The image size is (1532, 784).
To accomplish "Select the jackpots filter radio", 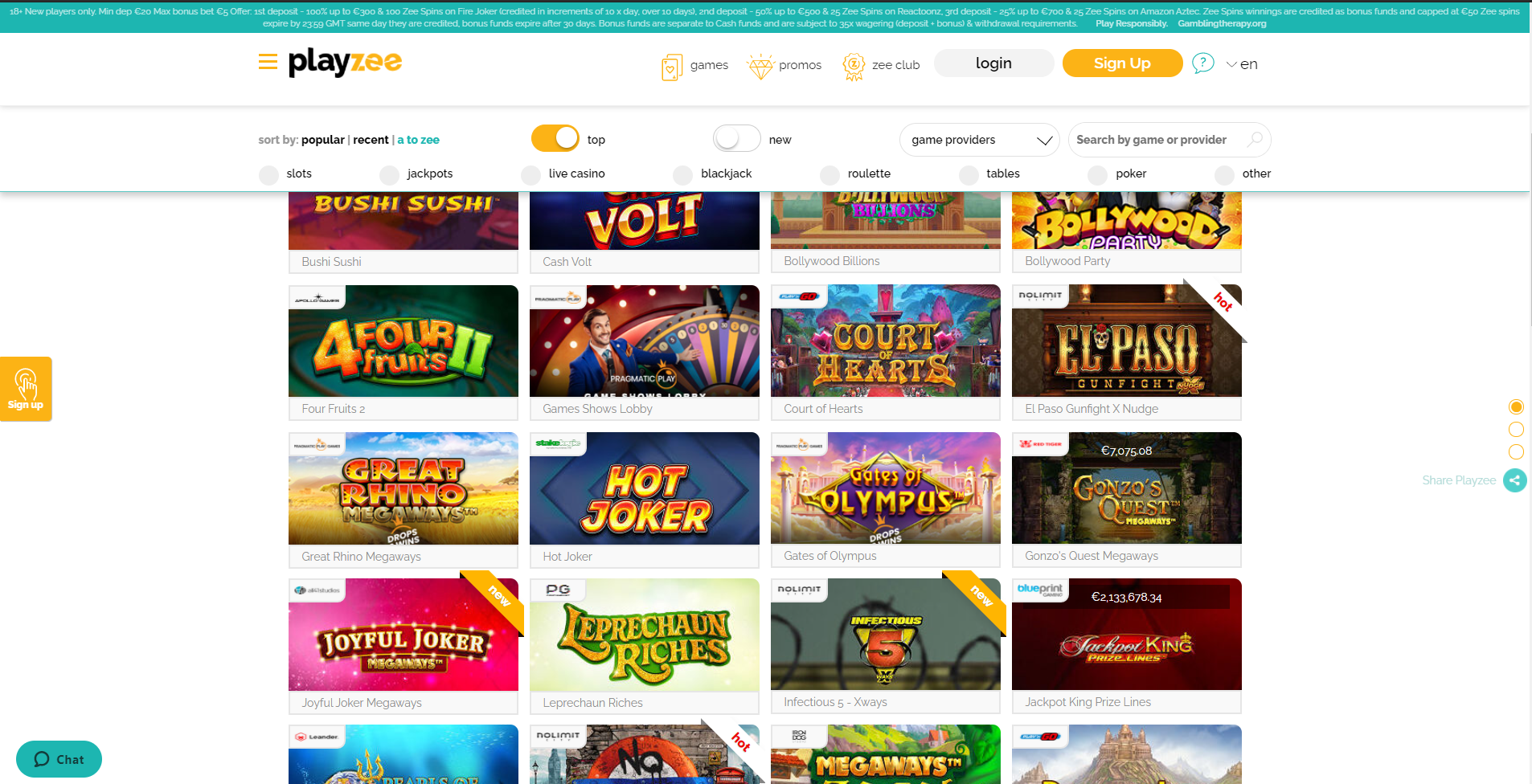I will pyautogui.click(x=389, y=174).
